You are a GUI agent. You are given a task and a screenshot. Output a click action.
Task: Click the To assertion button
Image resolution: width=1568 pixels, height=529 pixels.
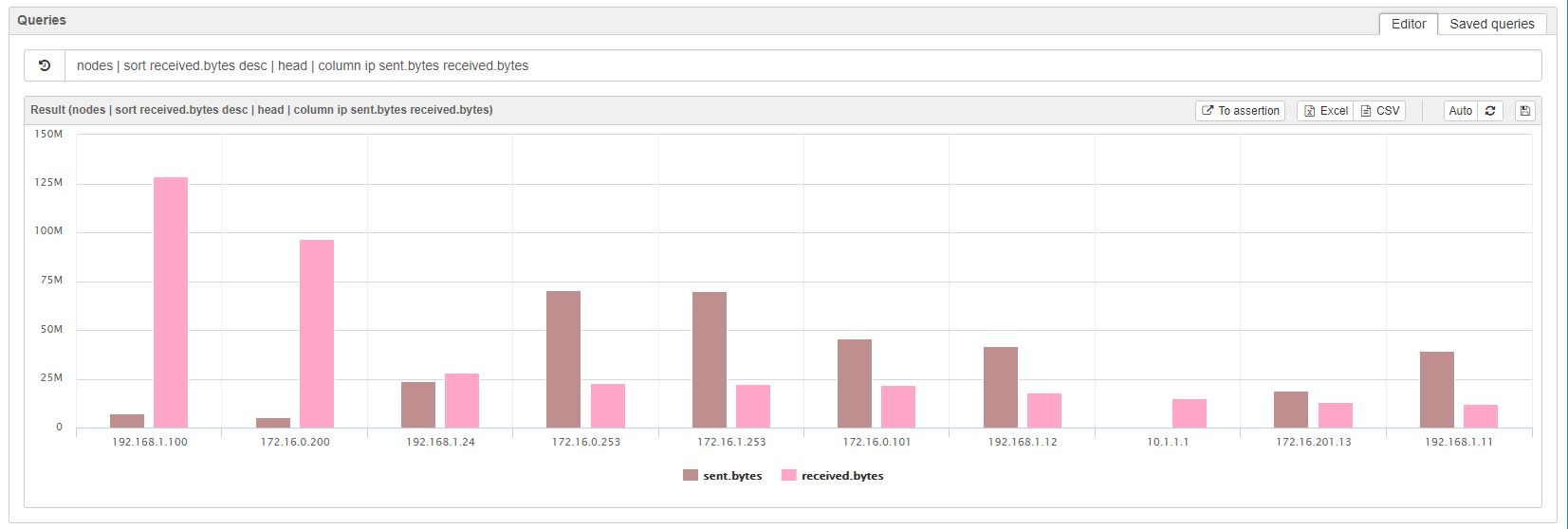(1241, 111)
